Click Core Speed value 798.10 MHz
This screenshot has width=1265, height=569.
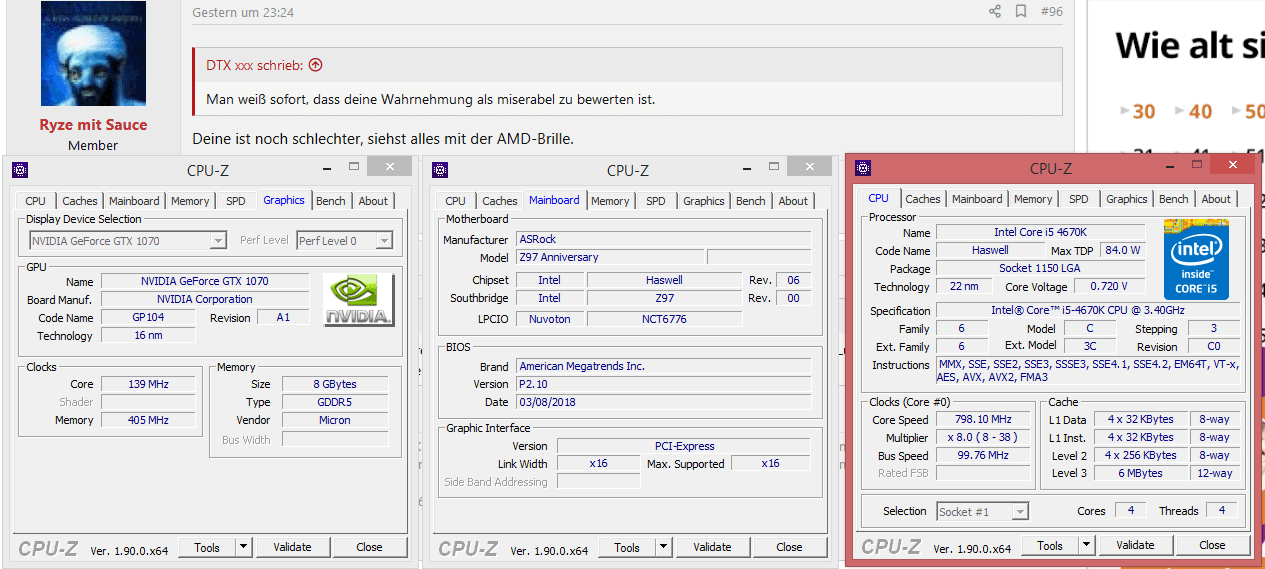984,419
